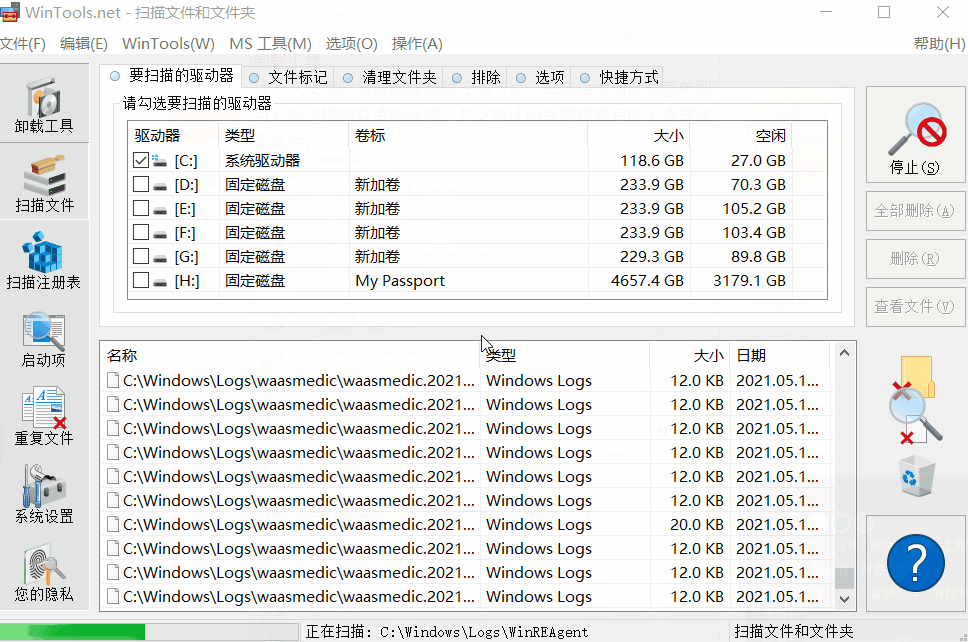The height and width of the screenshot is (642, 968).
Task: Click the G: drive disk icon
Action: pos(160,258)
